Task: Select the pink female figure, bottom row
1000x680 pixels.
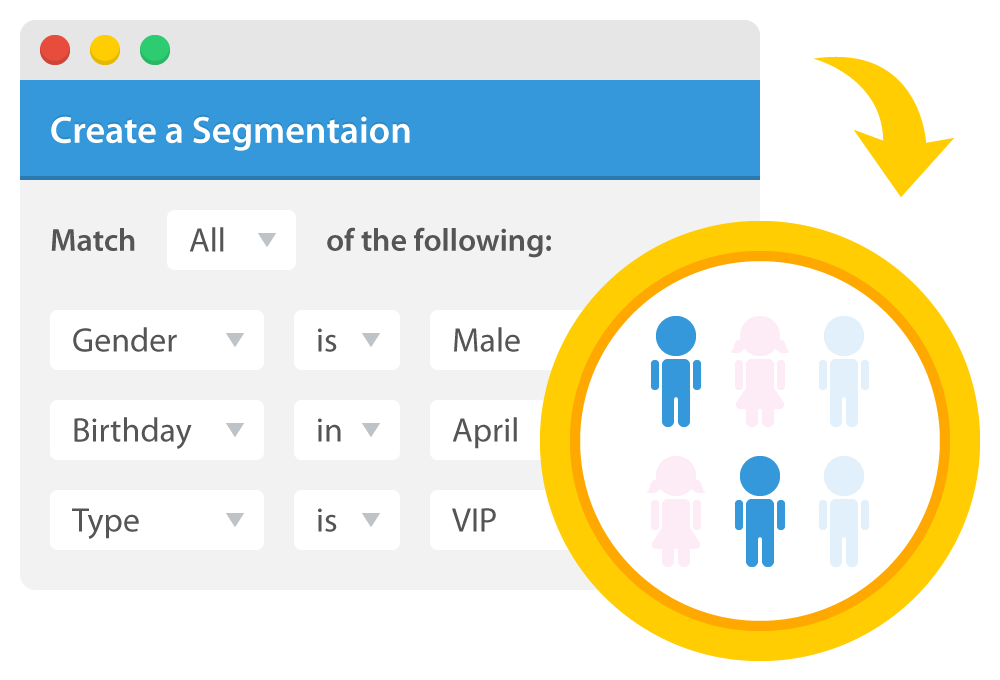Action: click(x=675, y=510)
